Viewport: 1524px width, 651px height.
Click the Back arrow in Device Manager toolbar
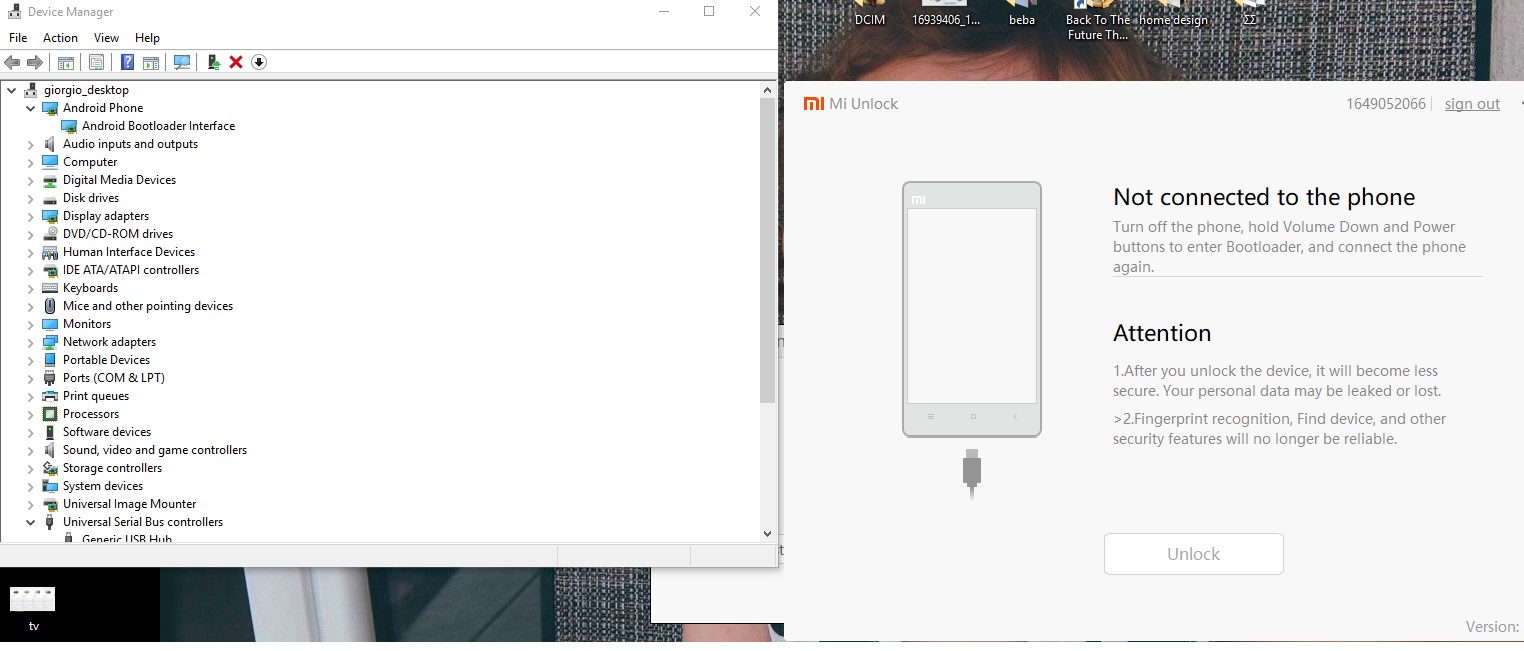(12, 62)
